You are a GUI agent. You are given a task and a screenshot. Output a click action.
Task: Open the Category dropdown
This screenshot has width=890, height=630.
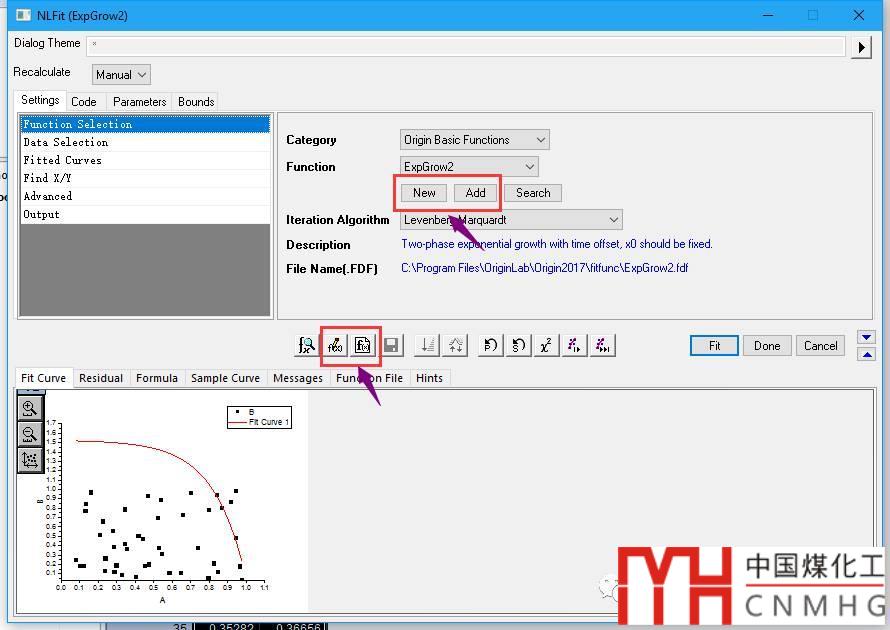[475, 140]
